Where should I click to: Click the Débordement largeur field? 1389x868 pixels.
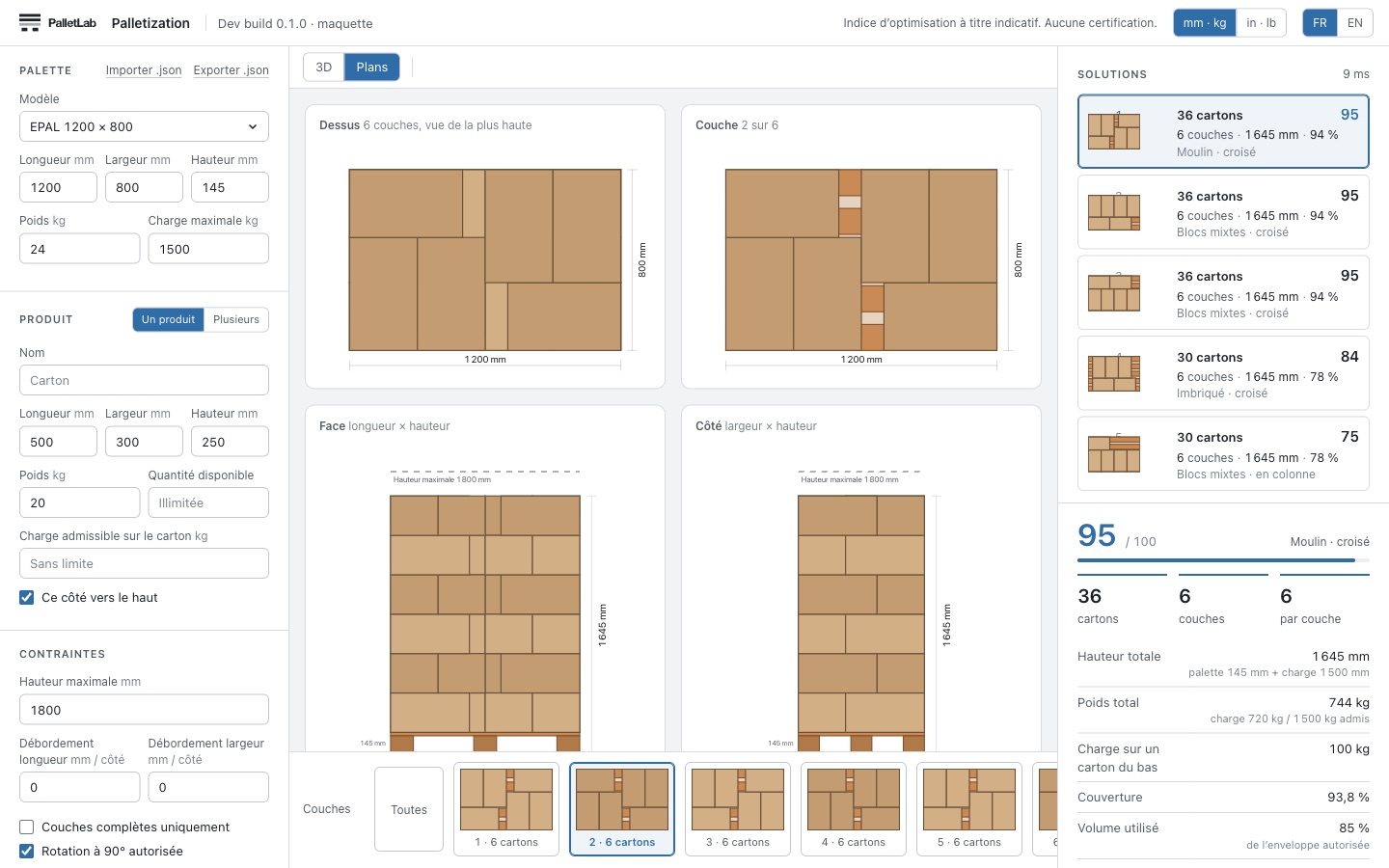pos(208,787)
